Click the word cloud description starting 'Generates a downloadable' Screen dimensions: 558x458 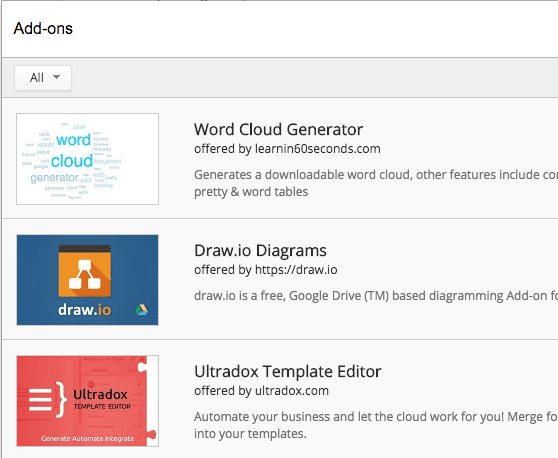(376, 183)
